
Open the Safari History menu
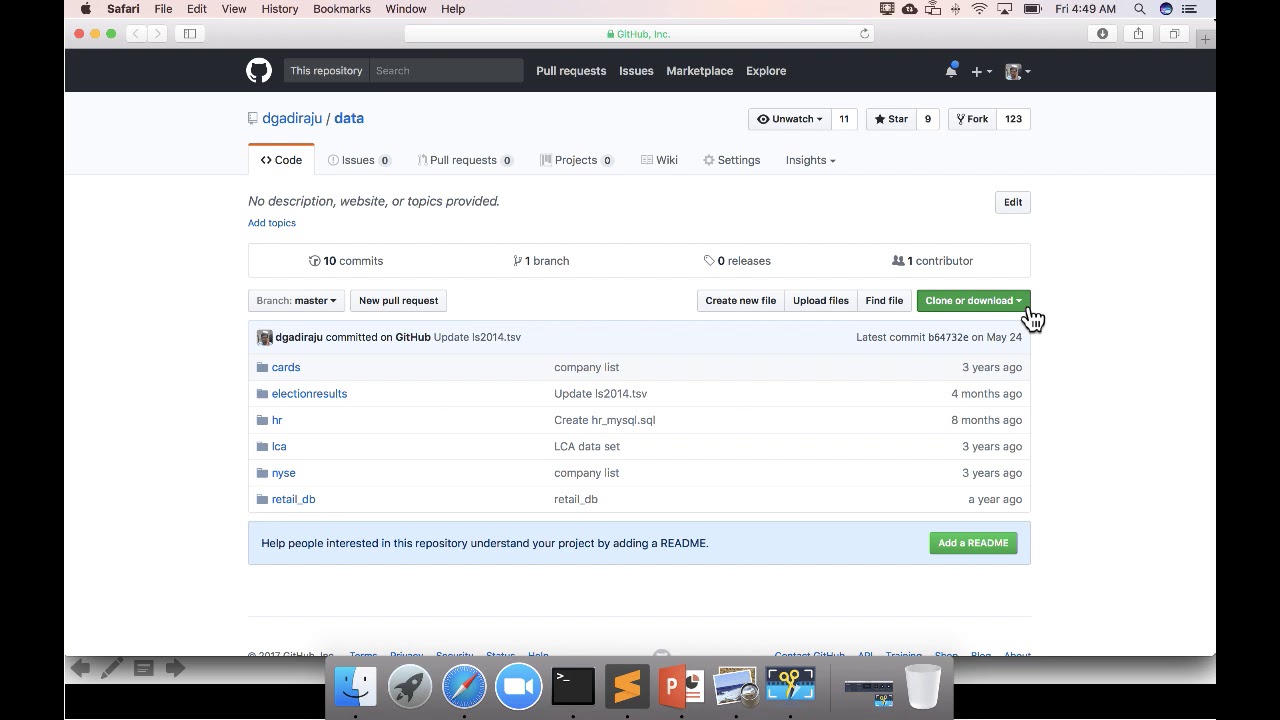(x=280, y=9)
